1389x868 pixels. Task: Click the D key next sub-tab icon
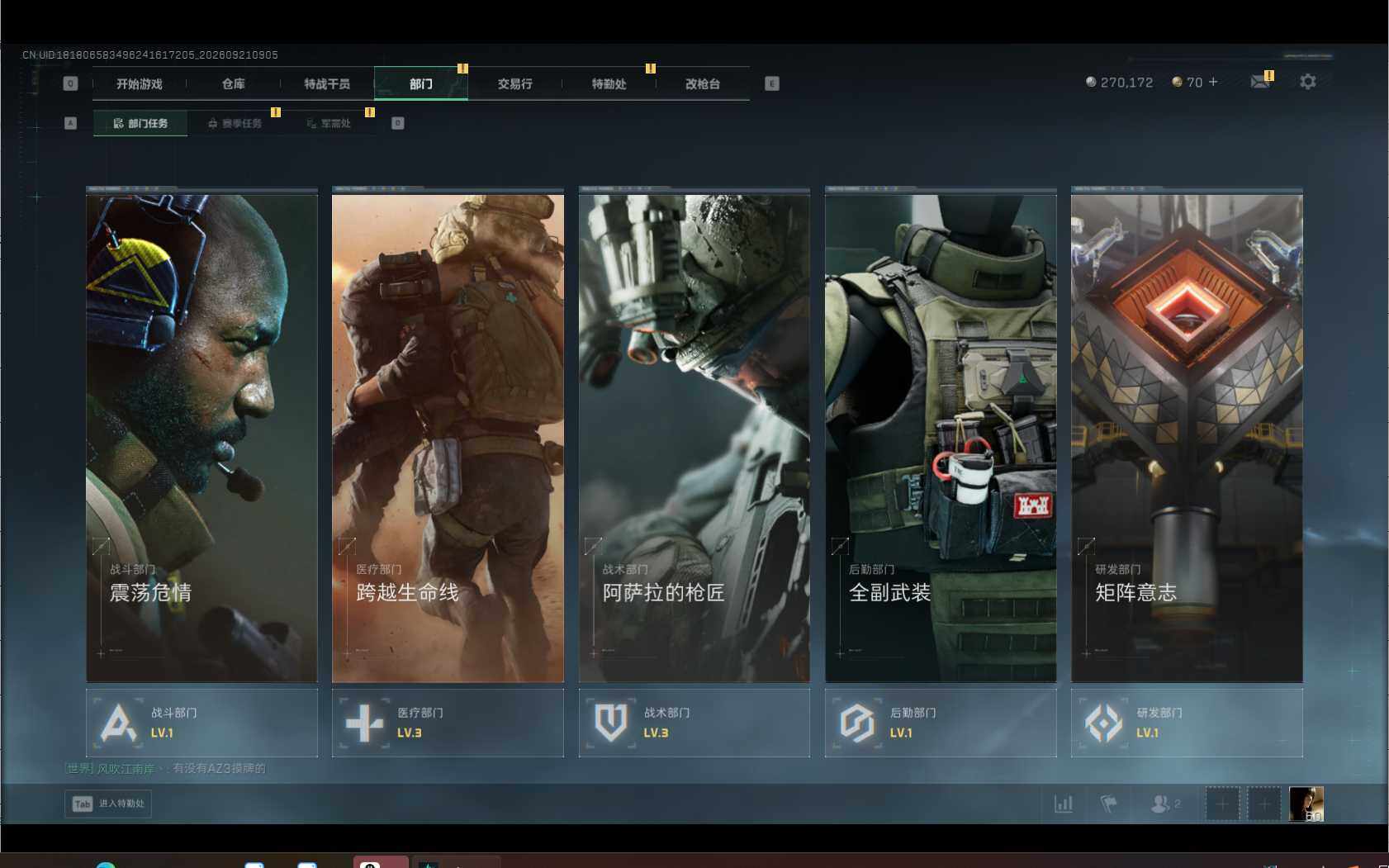pos(398,123)
